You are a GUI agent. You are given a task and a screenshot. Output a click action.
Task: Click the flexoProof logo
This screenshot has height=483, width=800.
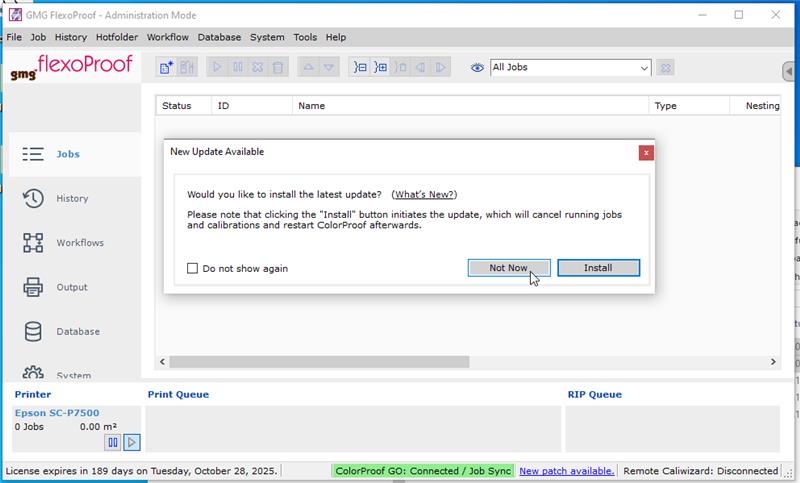click(71, 67)
